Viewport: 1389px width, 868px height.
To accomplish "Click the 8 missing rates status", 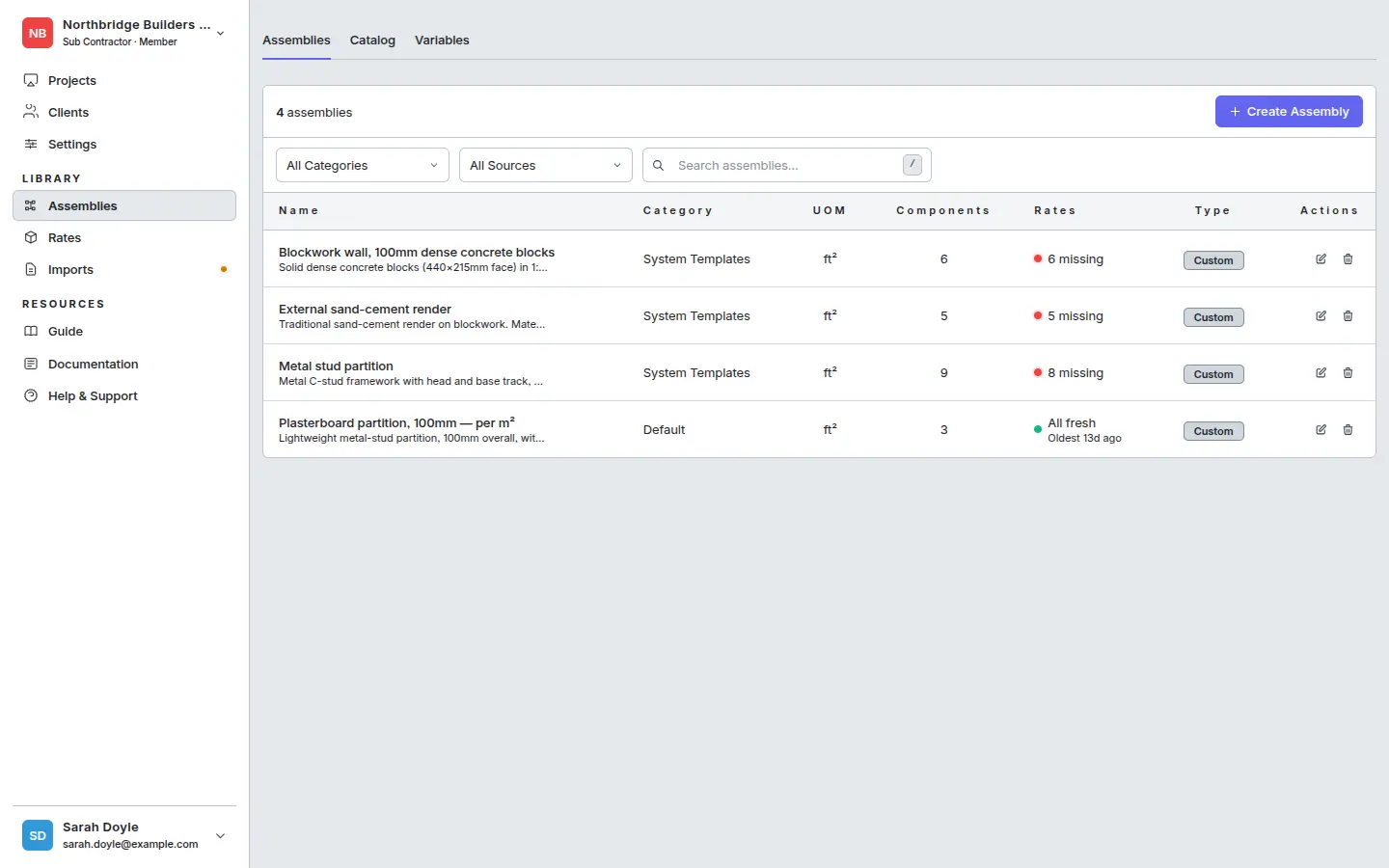I will coord(1069,372).
